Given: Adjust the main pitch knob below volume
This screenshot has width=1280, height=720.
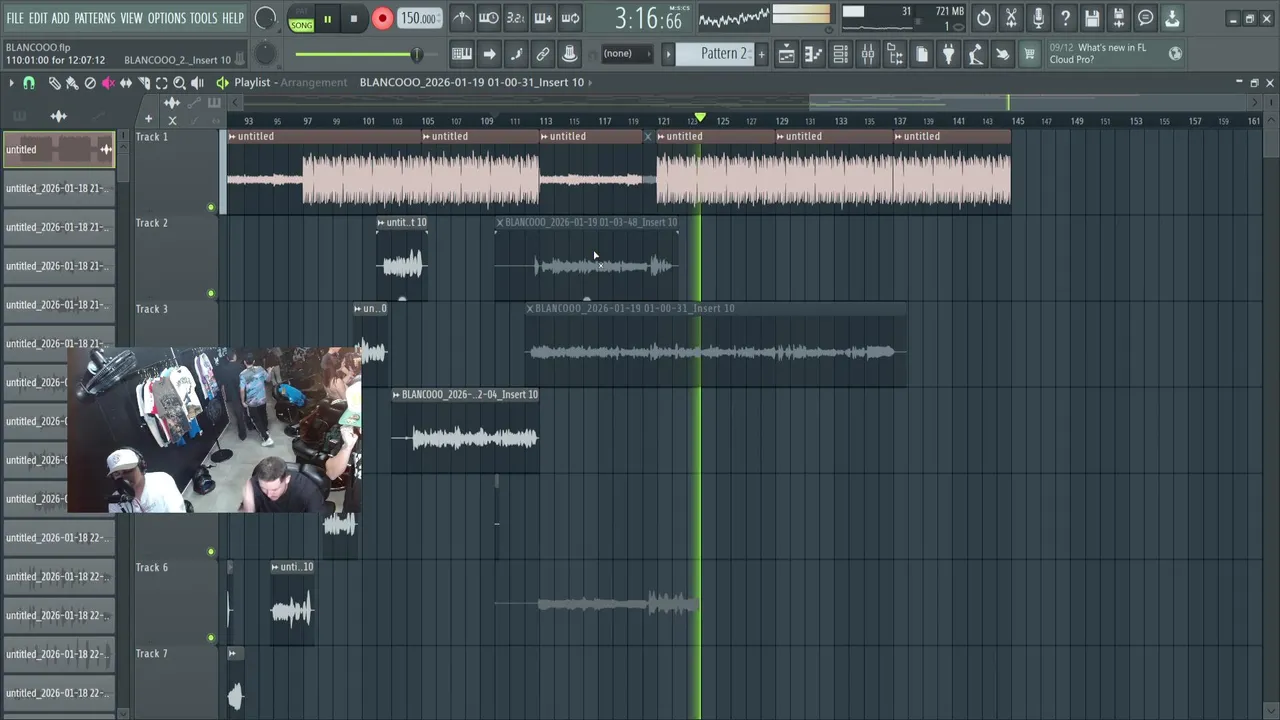Looking at the screenshot, I should (x=265, y=54).
